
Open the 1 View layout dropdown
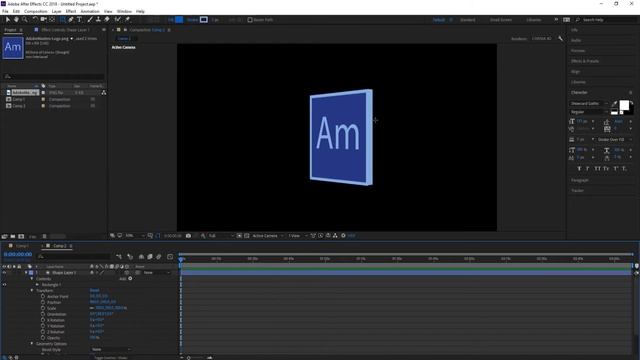pos(298,236)
